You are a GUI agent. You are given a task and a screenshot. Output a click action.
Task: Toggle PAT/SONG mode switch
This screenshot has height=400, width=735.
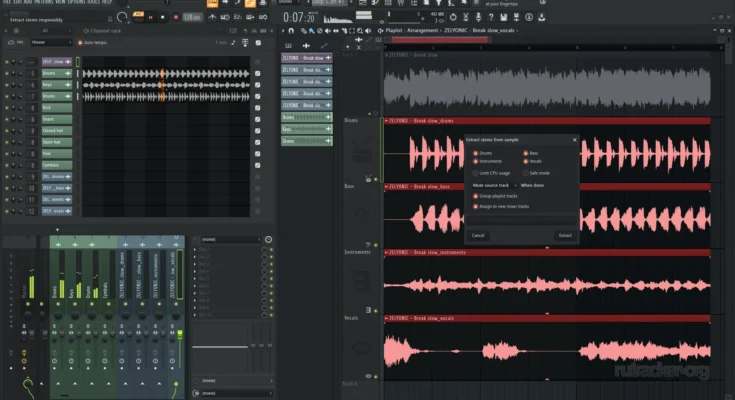[138, 17]
